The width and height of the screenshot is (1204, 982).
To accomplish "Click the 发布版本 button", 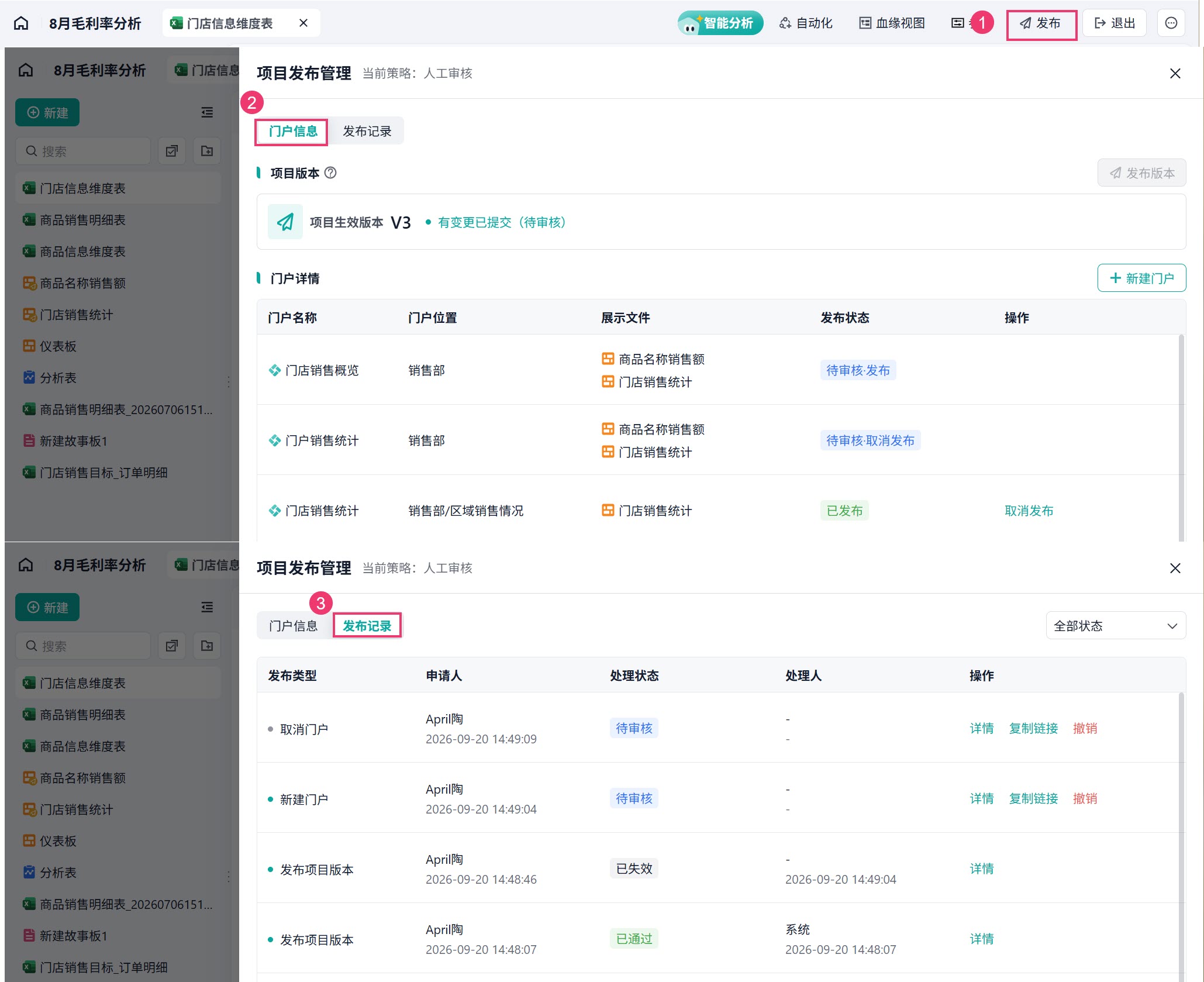I will click(x=1142, y=173).
